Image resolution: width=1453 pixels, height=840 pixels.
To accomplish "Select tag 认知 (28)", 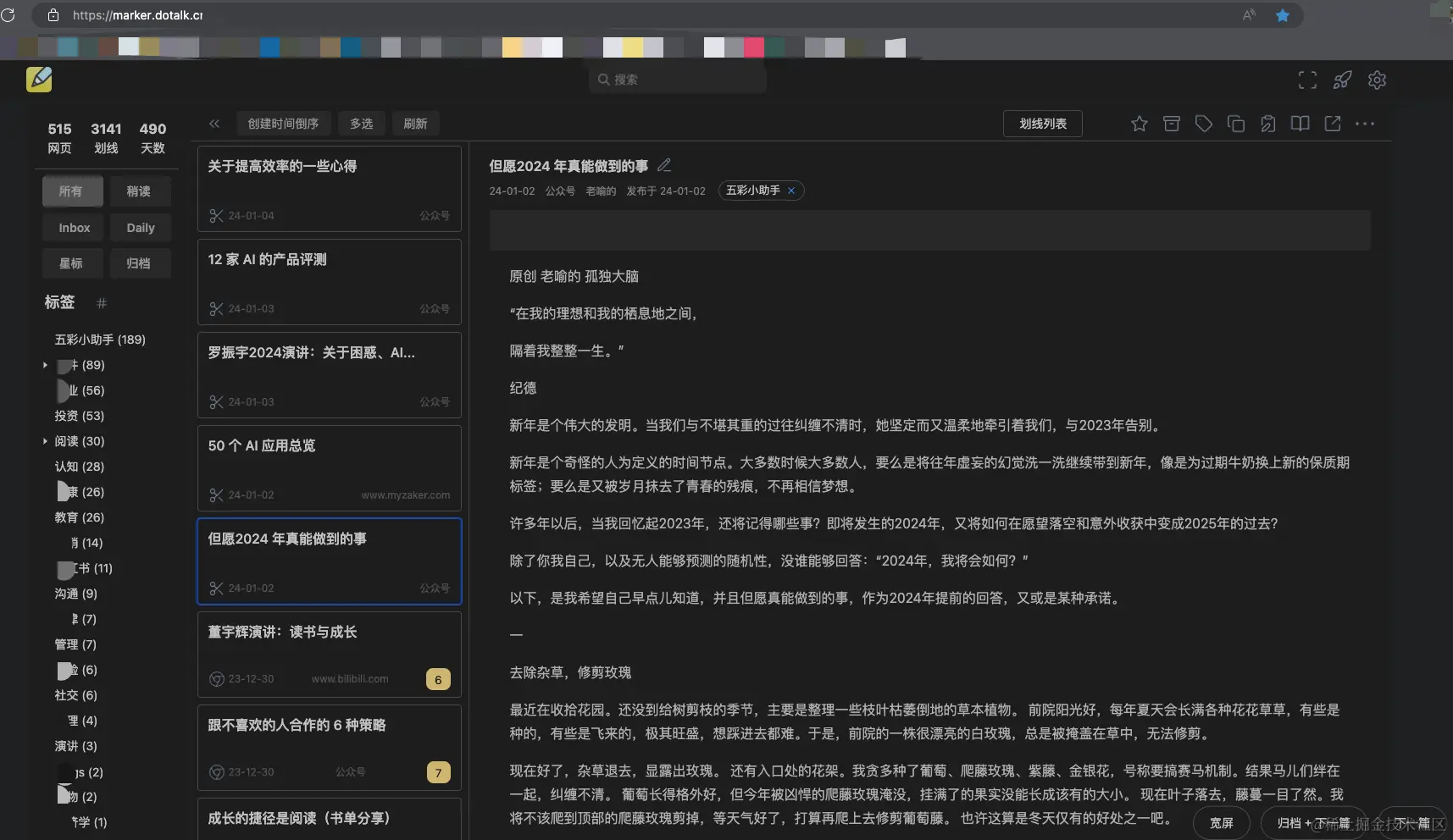I will click(x=80, y=467).
